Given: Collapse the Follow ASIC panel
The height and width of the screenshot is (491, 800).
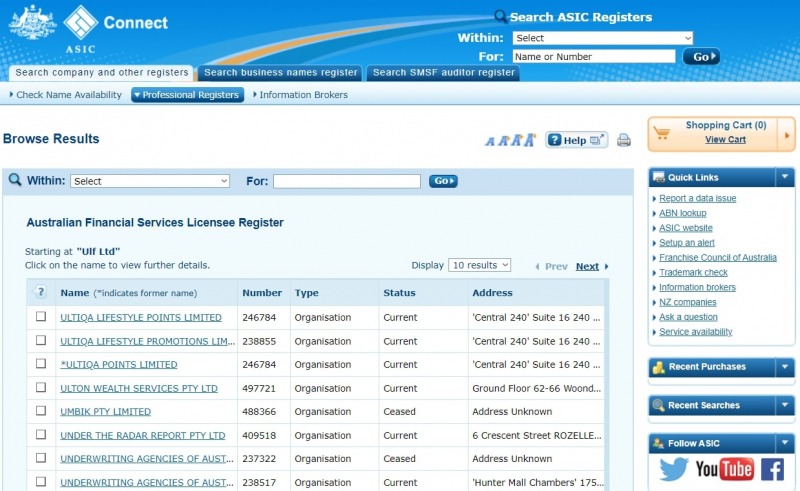Looking at the screenshot, I should click(785, 443).
